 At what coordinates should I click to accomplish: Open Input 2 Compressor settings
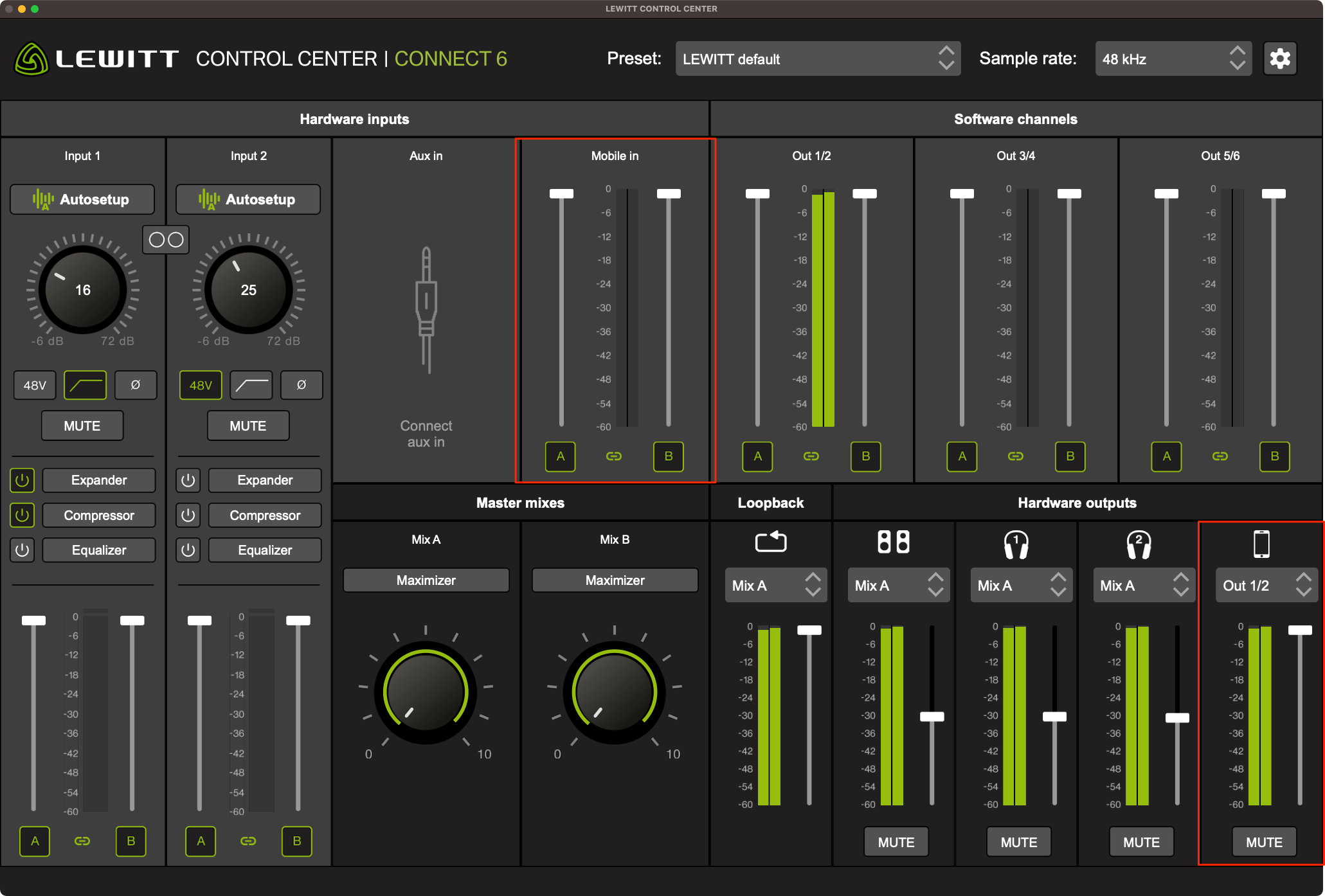[x=265, y=515]
